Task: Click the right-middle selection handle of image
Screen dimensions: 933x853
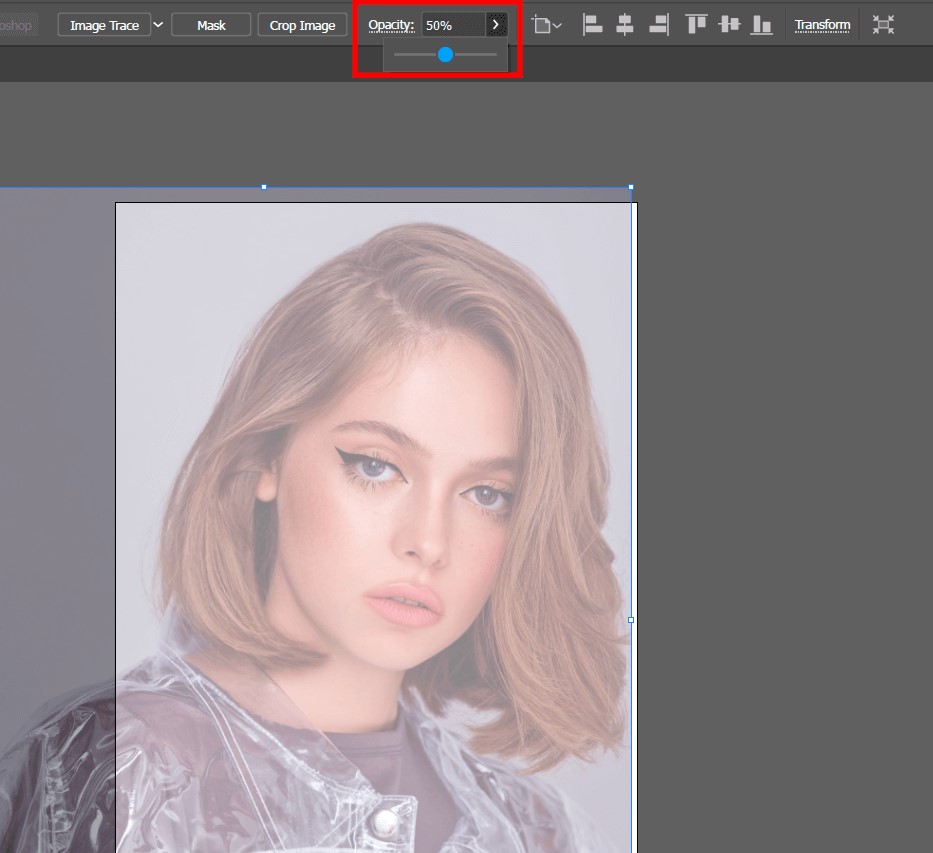Action: [x=631, y=620]
